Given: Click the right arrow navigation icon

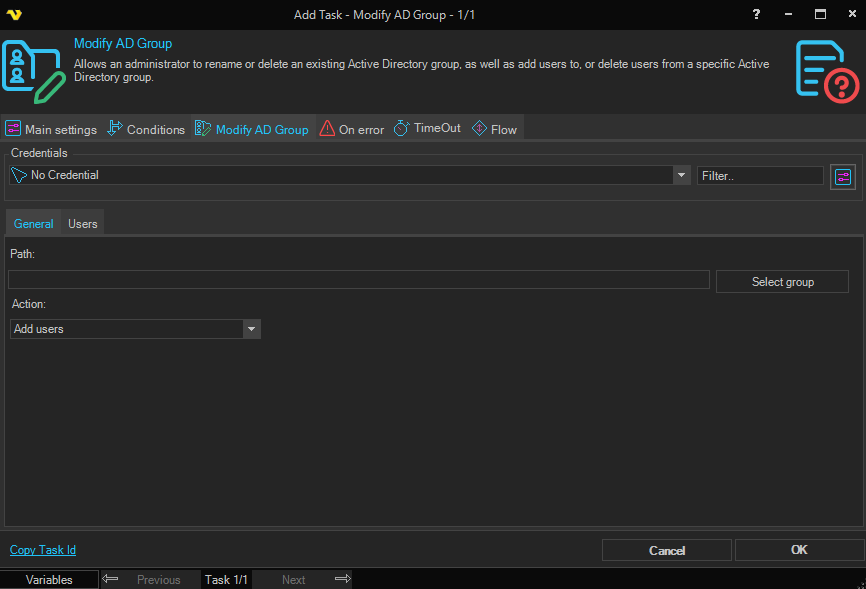Looking at the screenshot, I should click(342, 579).
